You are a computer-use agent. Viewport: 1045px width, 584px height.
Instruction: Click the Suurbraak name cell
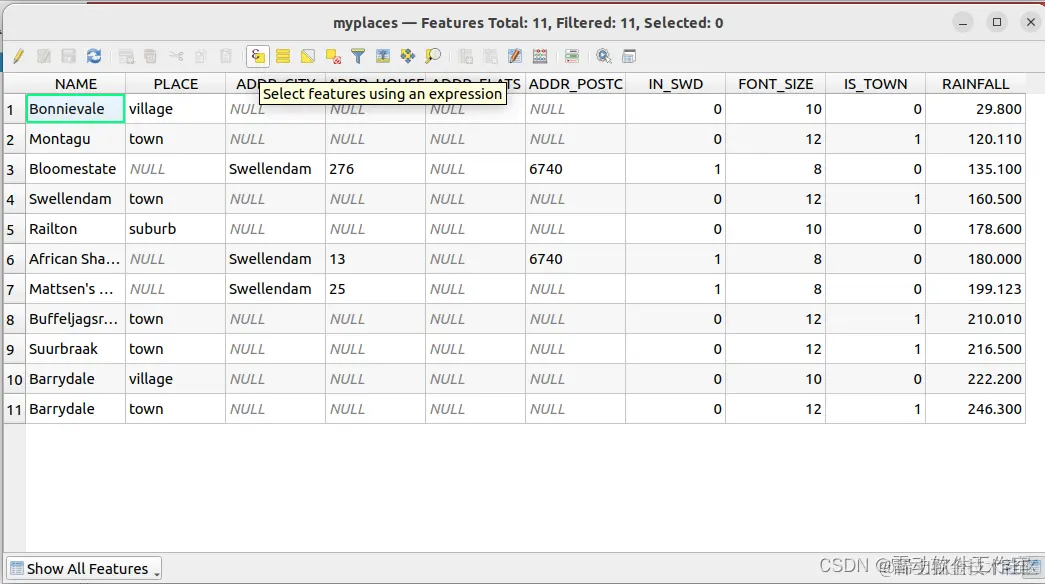[75, 349]
